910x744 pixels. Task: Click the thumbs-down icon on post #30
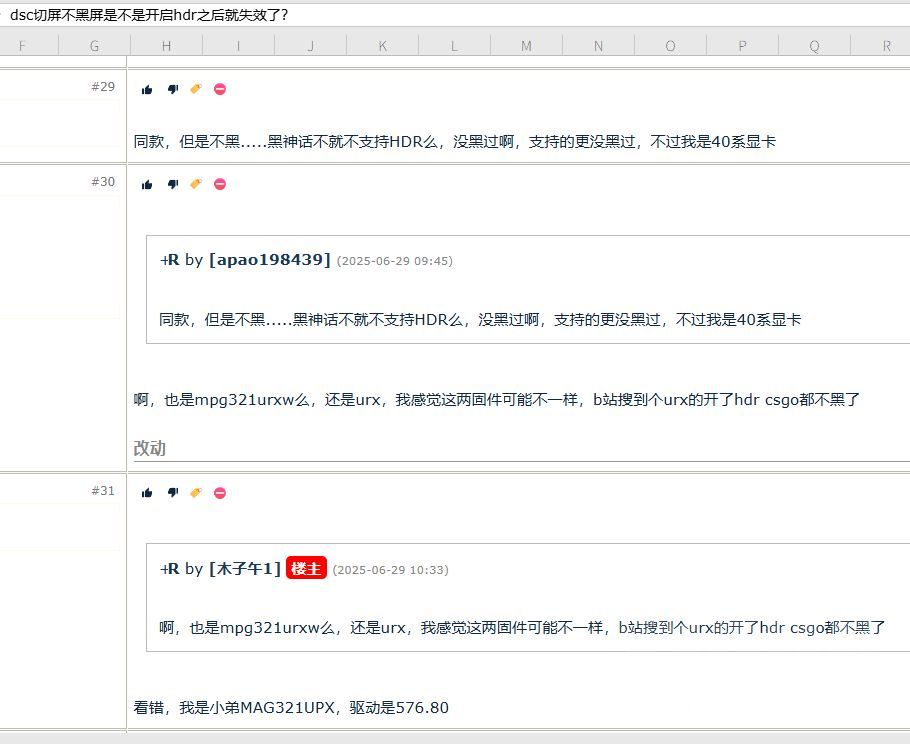point(170,184)
